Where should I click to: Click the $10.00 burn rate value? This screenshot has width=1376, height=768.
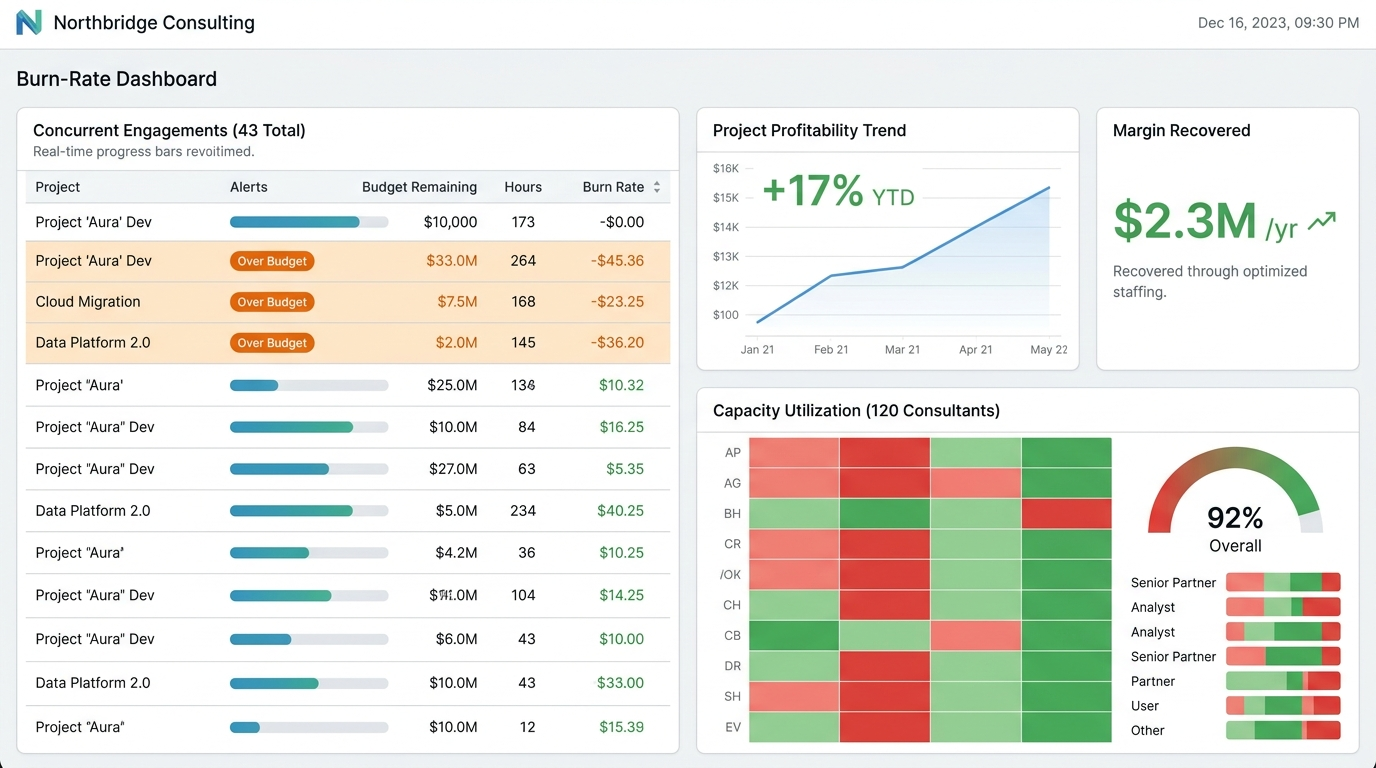click(621, 639)
